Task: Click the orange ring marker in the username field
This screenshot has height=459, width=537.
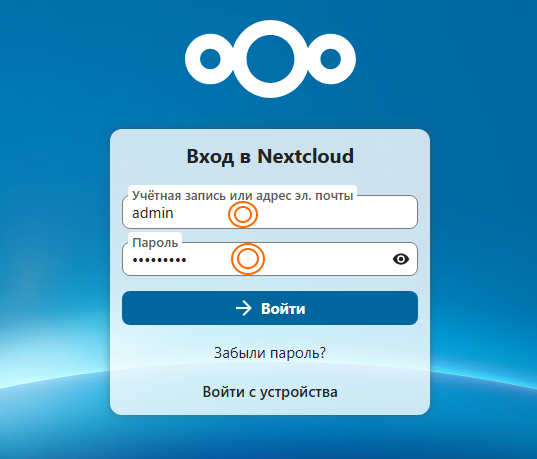Action: coord(243,214)
